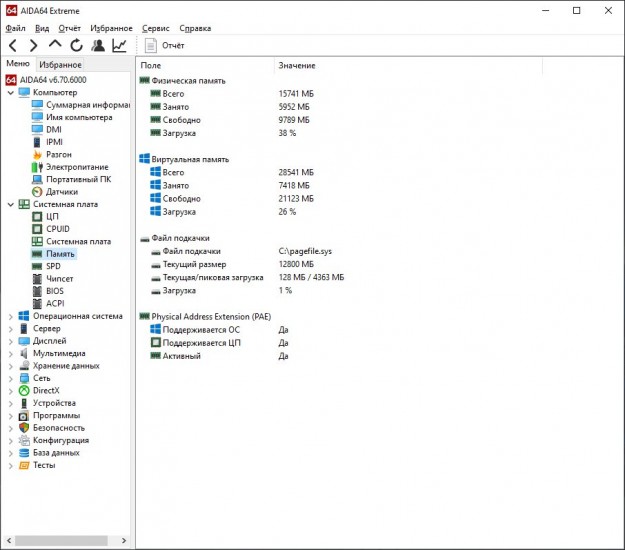
Task: Expand the Хранение данных node
Action: (11, 366)
